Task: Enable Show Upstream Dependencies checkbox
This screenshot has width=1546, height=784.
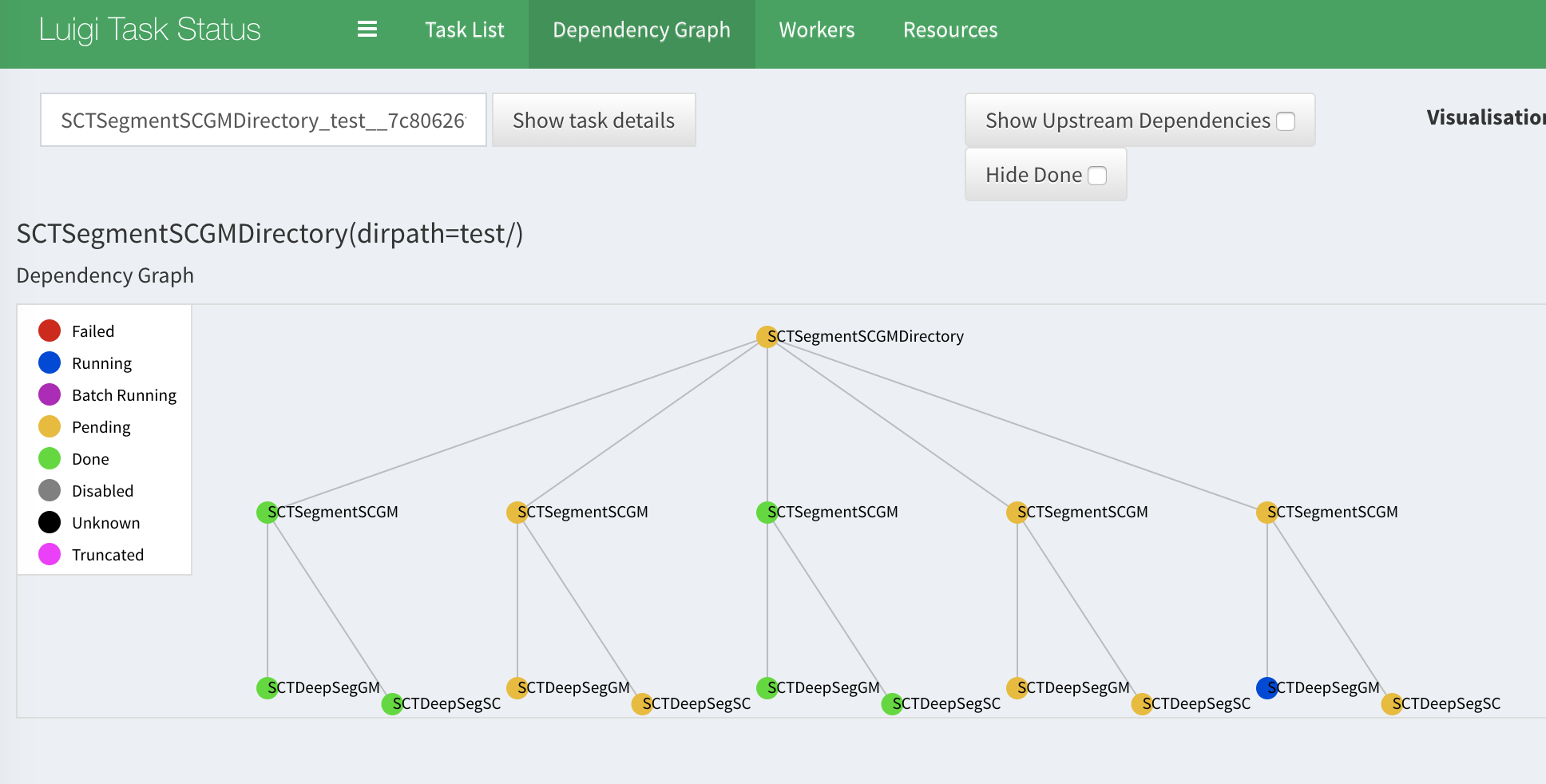Action: pyautogui.click(x=1286, y=121)
